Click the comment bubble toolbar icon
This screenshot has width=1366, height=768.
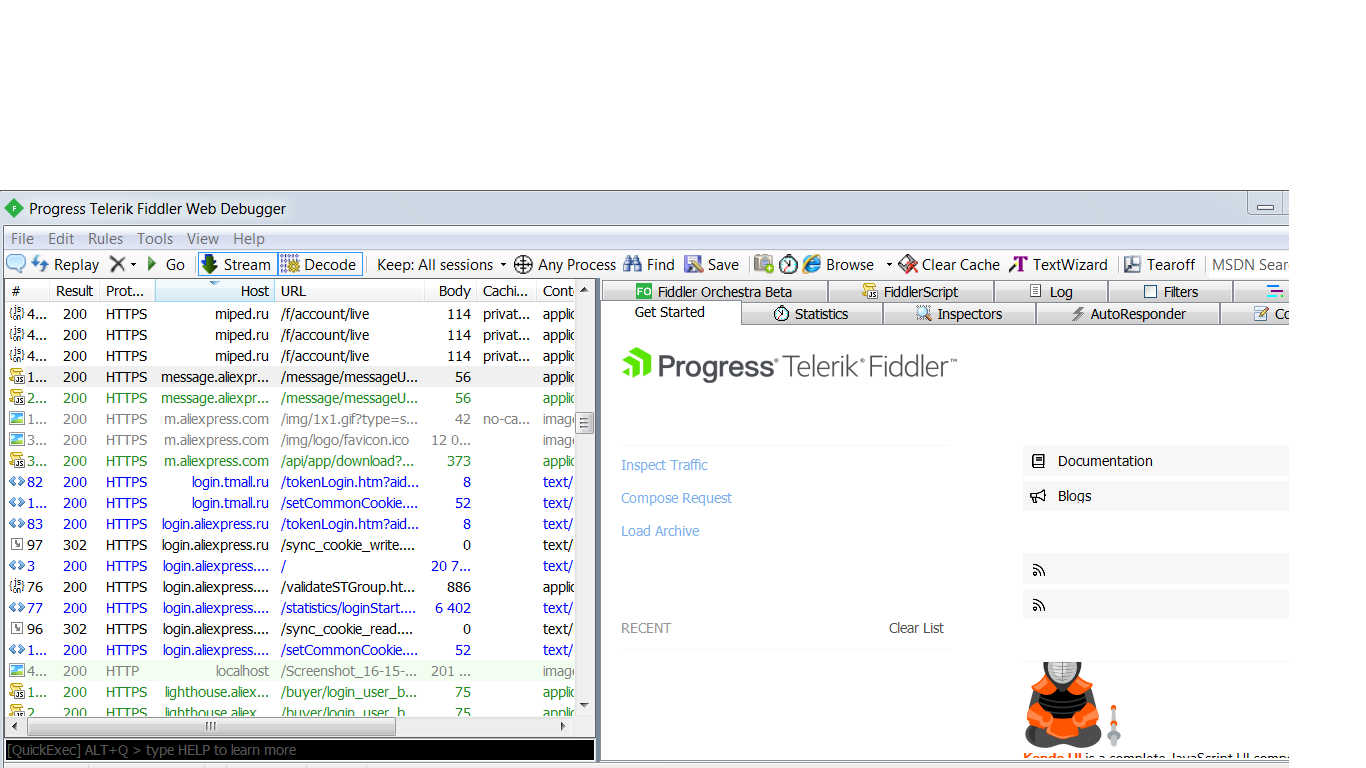16,264
